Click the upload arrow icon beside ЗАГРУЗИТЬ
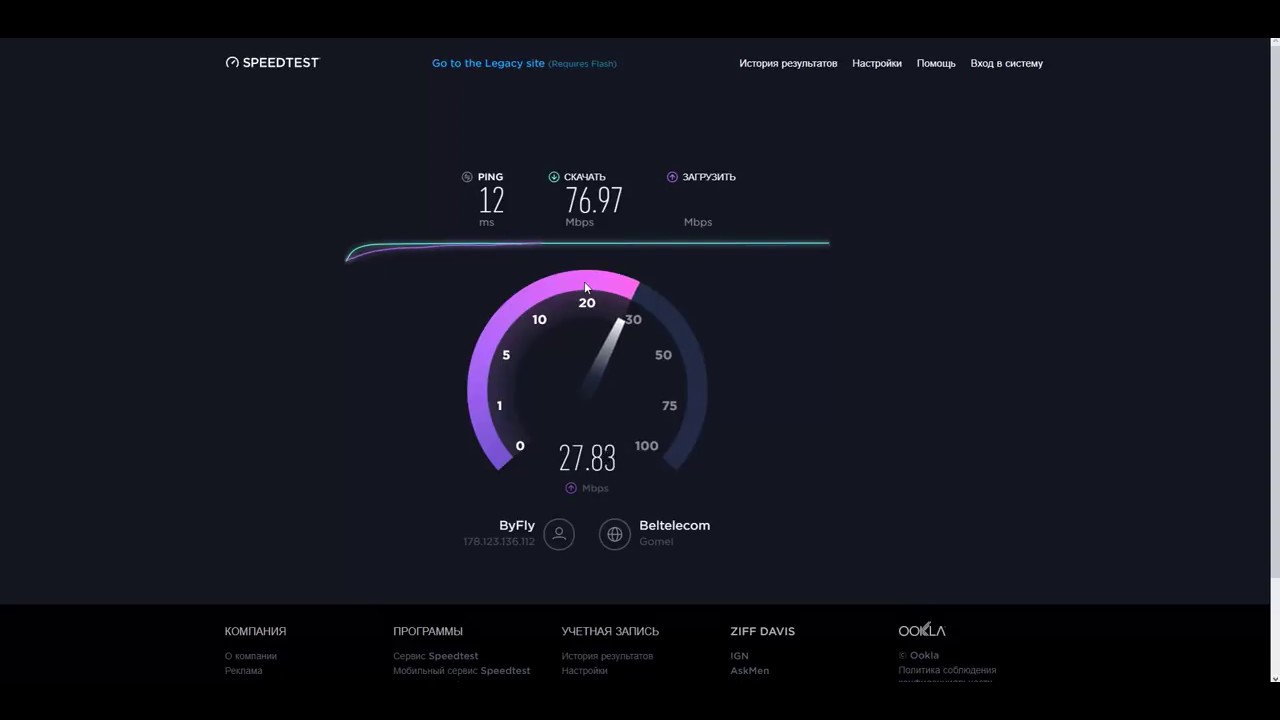Viewport: 1280px width, 720px height. pos(672,177)
